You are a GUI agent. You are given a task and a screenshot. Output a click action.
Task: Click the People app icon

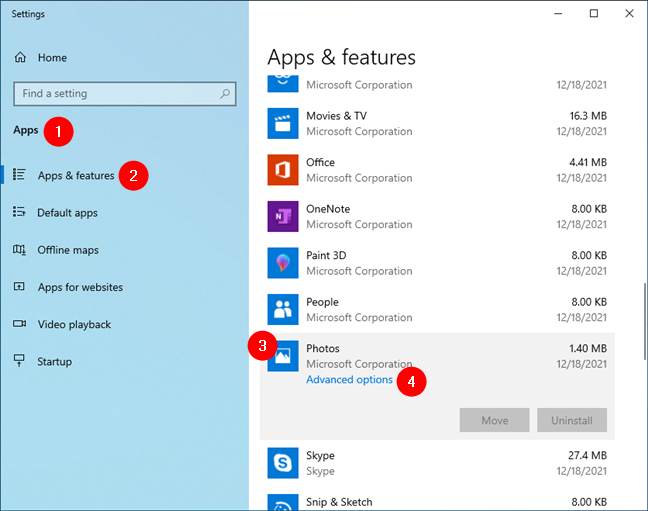click(x=283, y=309)
